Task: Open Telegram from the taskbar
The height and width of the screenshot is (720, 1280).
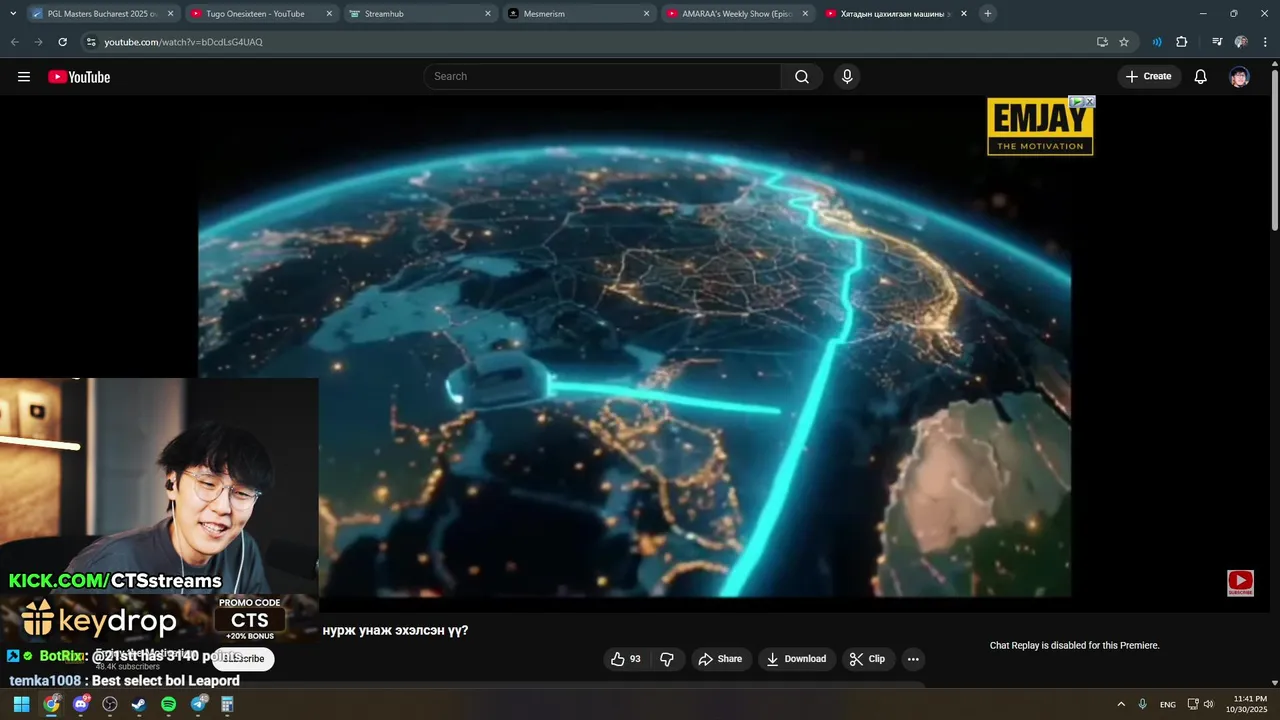Action: 198,704
